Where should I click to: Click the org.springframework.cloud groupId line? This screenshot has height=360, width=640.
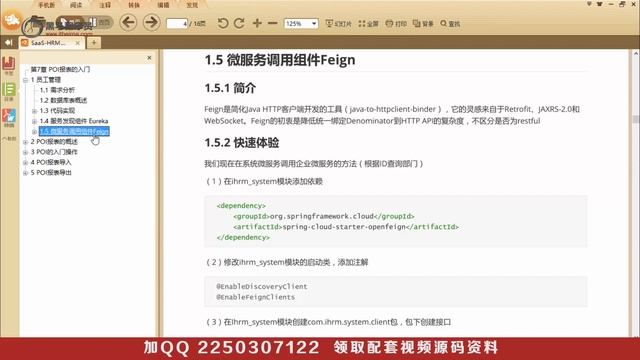pyautogui.click(x=324, y=216)
